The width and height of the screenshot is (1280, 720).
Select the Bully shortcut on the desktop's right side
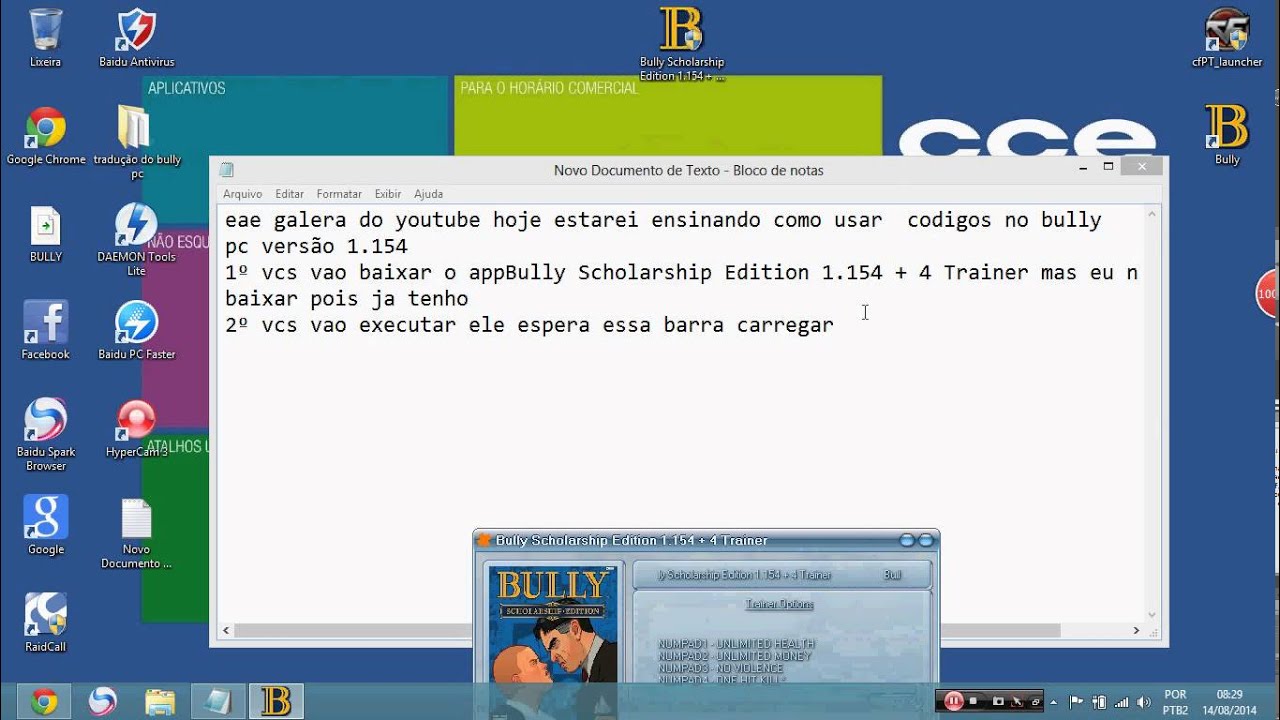[x=1227, y=135]
